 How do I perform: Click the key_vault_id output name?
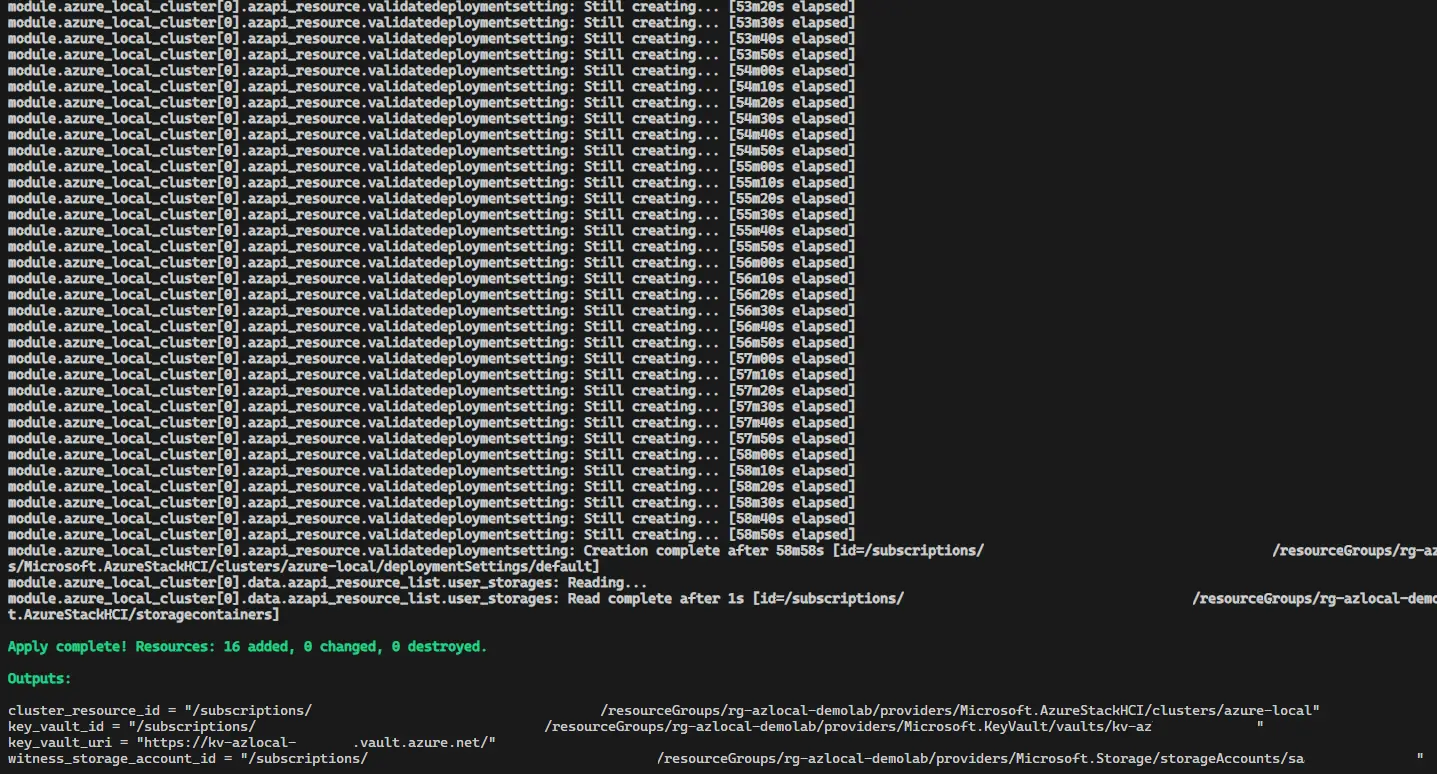click(x=52, y=727)
